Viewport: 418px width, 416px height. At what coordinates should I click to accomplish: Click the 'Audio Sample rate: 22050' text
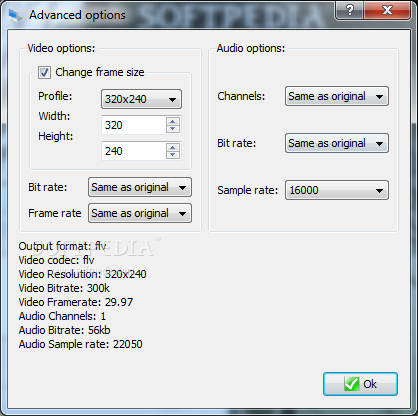coord(80,344)
